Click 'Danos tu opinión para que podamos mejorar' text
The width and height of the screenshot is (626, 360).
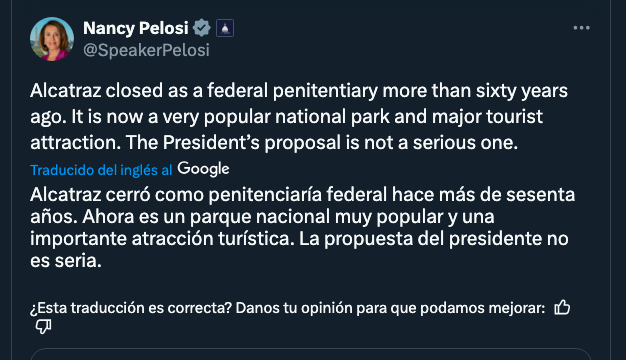tap(390, 308)
